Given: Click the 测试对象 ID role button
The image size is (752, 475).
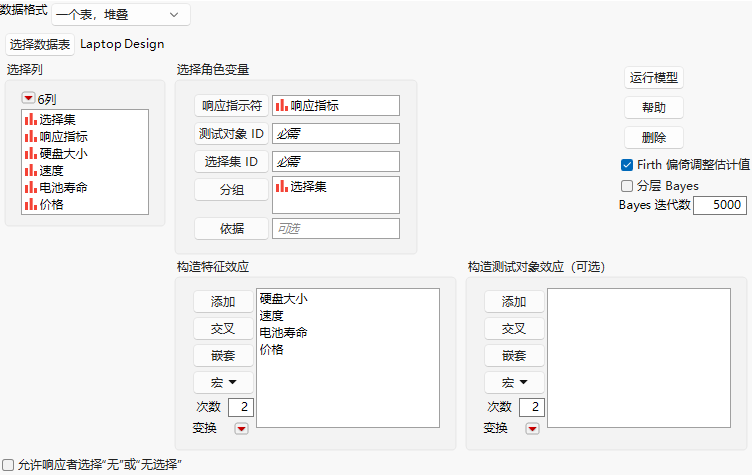Looking at the screenshot, I should 232,133.
